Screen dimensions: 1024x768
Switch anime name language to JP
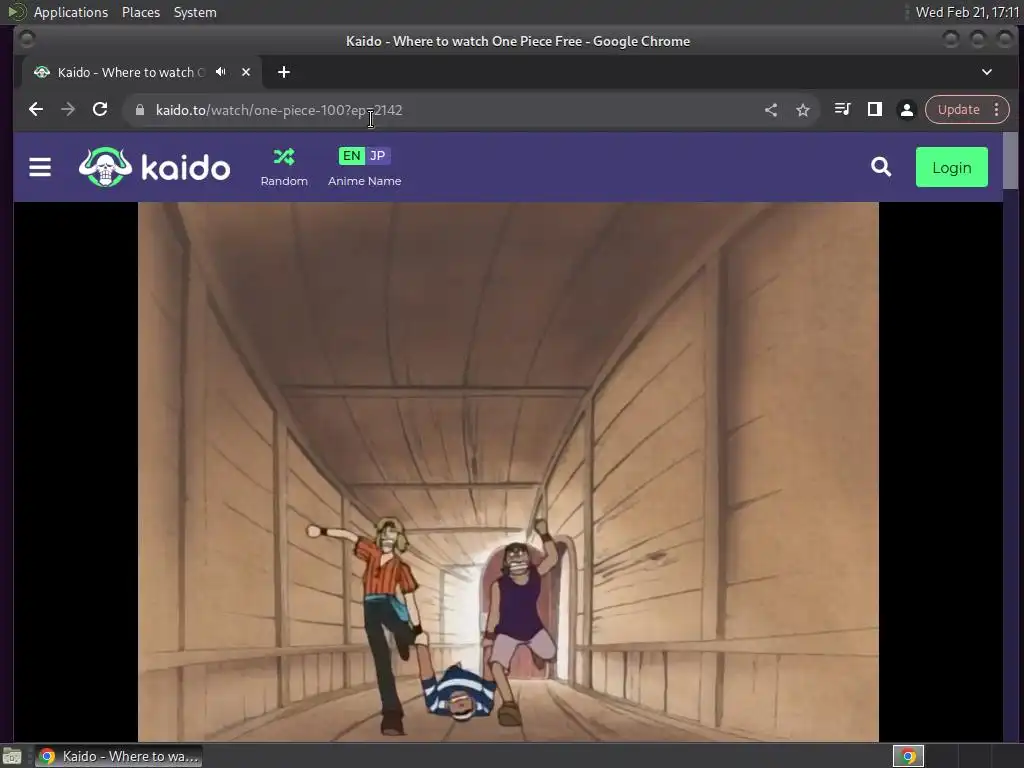(377, 156)
